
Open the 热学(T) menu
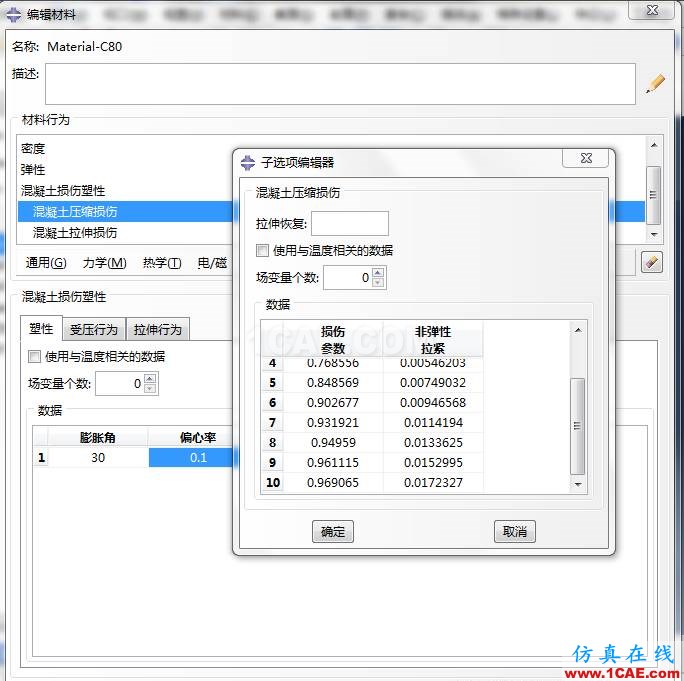click(x=162, y=263)
